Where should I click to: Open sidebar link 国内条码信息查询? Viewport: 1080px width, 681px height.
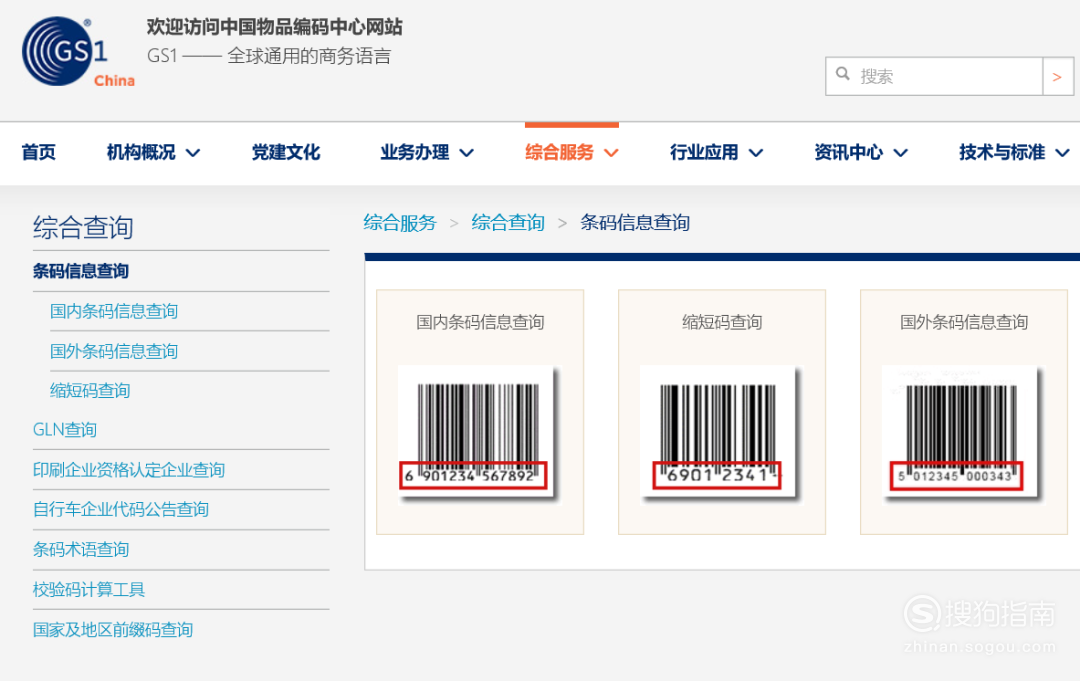point(114,311)
